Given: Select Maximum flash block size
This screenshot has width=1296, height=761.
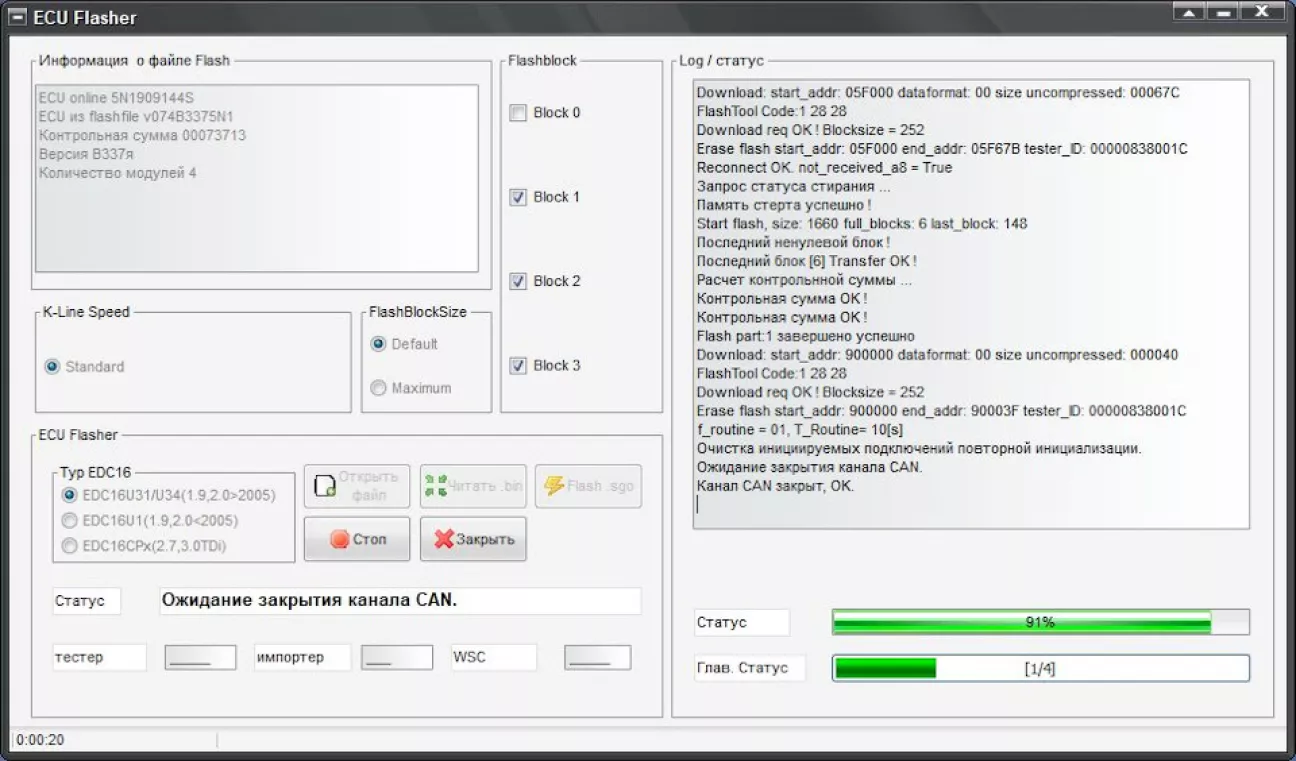Looking at the screenshot, I should coord(378,388).
